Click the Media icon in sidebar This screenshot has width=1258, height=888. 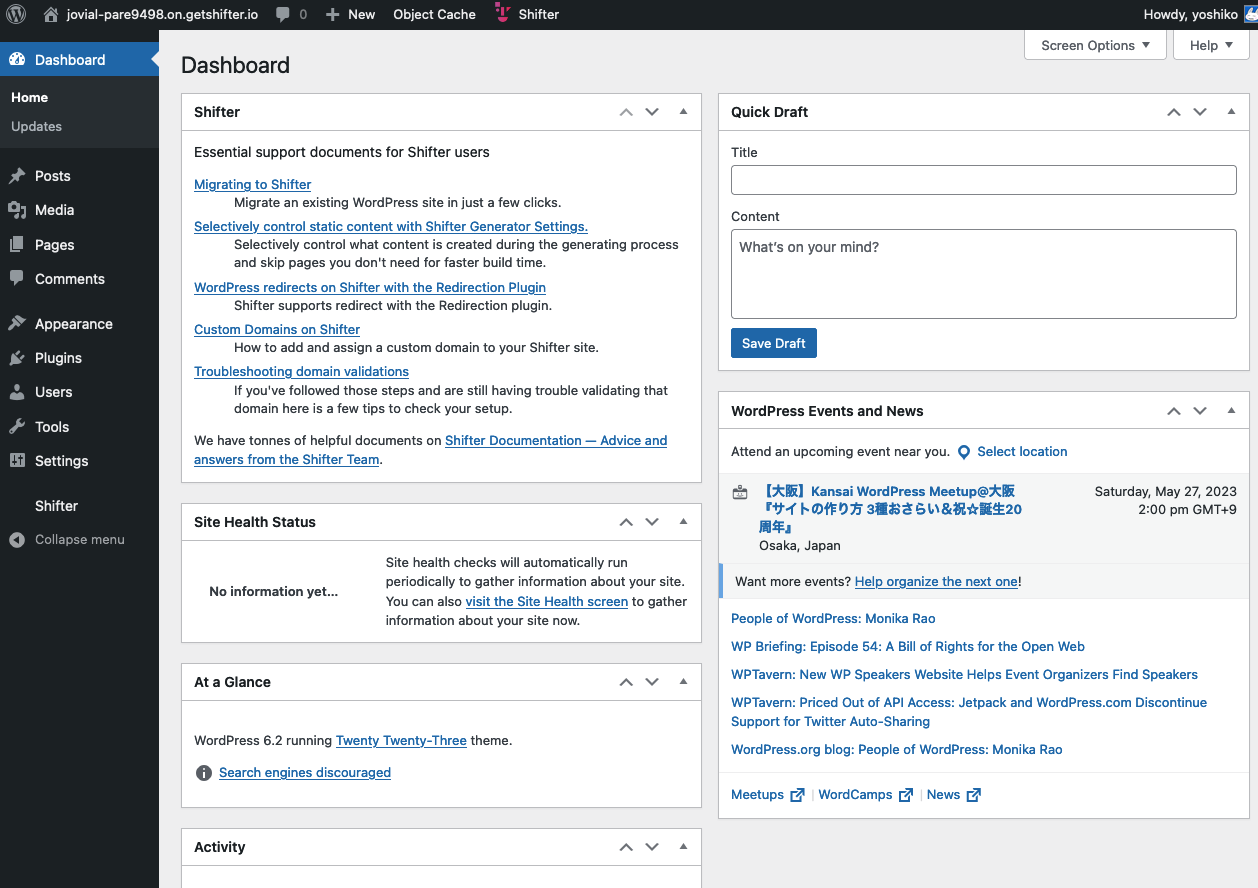(17, 210)
